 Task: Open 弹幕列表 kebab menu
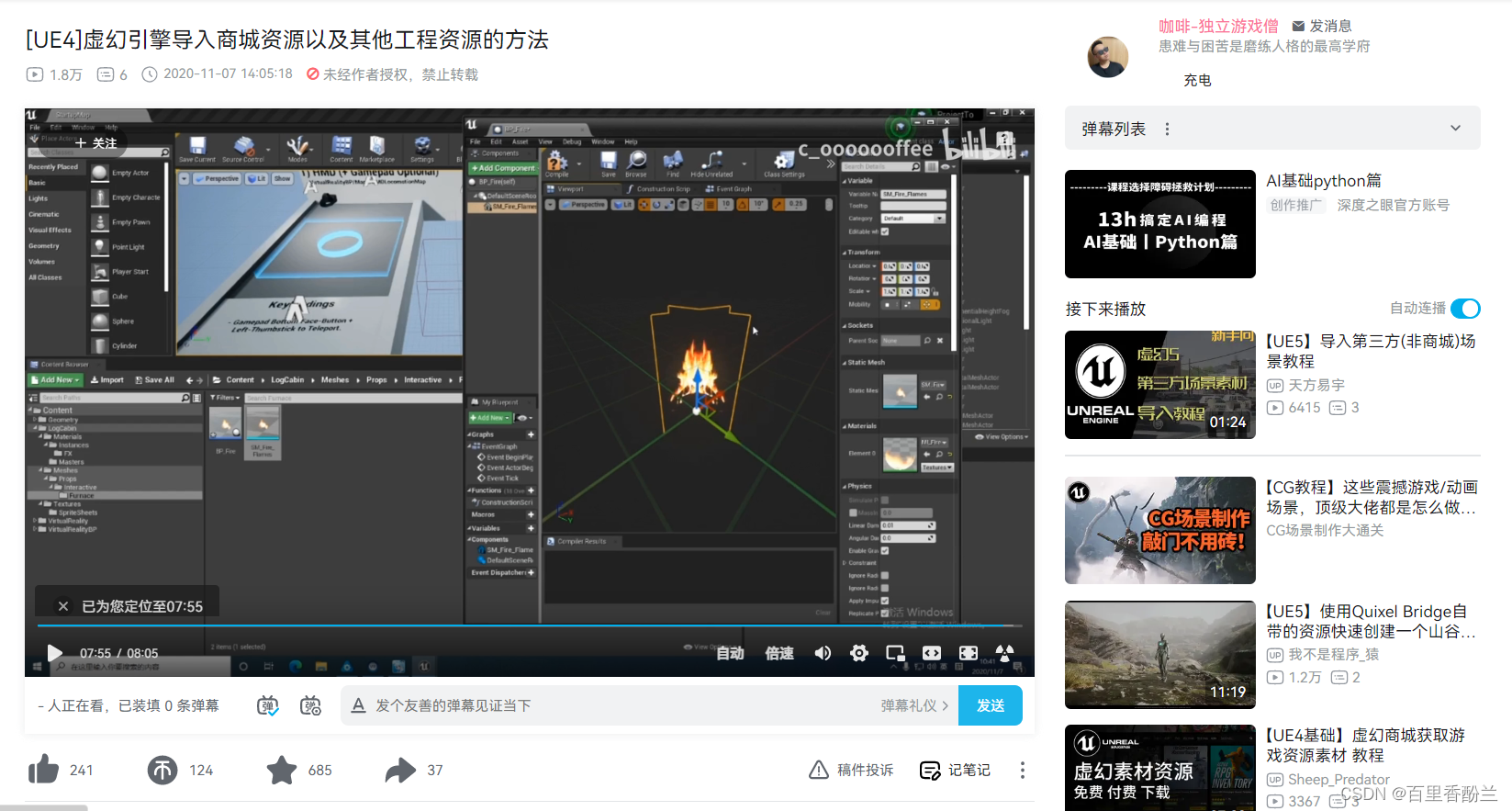pyautogui.click(x=1167, y=129)
